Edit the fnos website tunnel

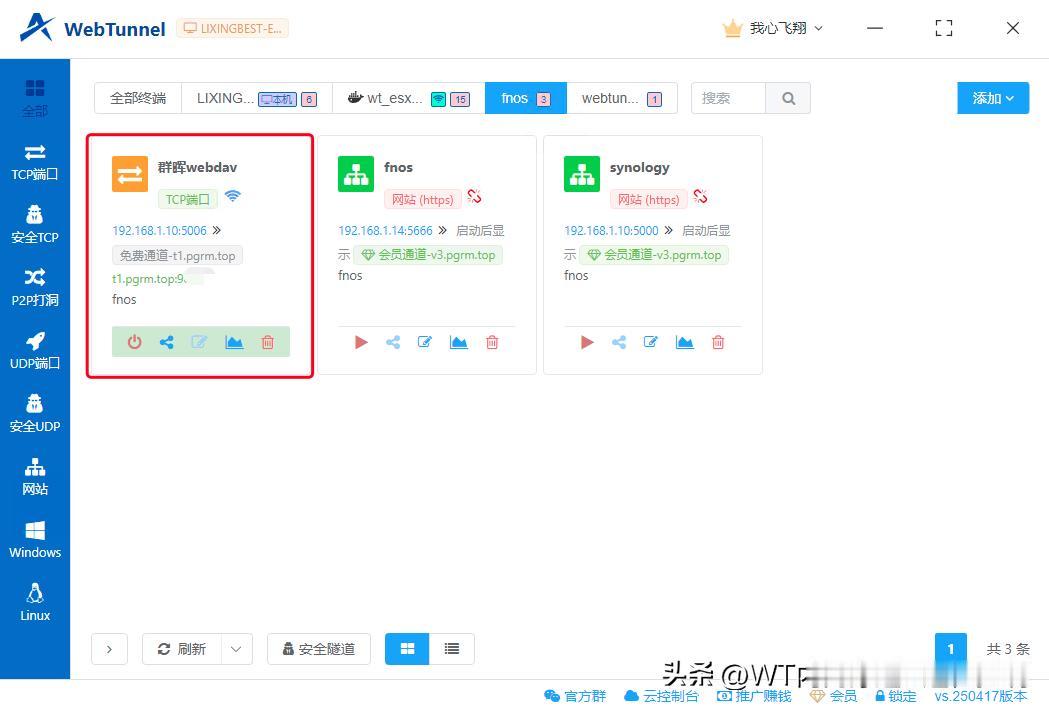click(x=425, y=342)
